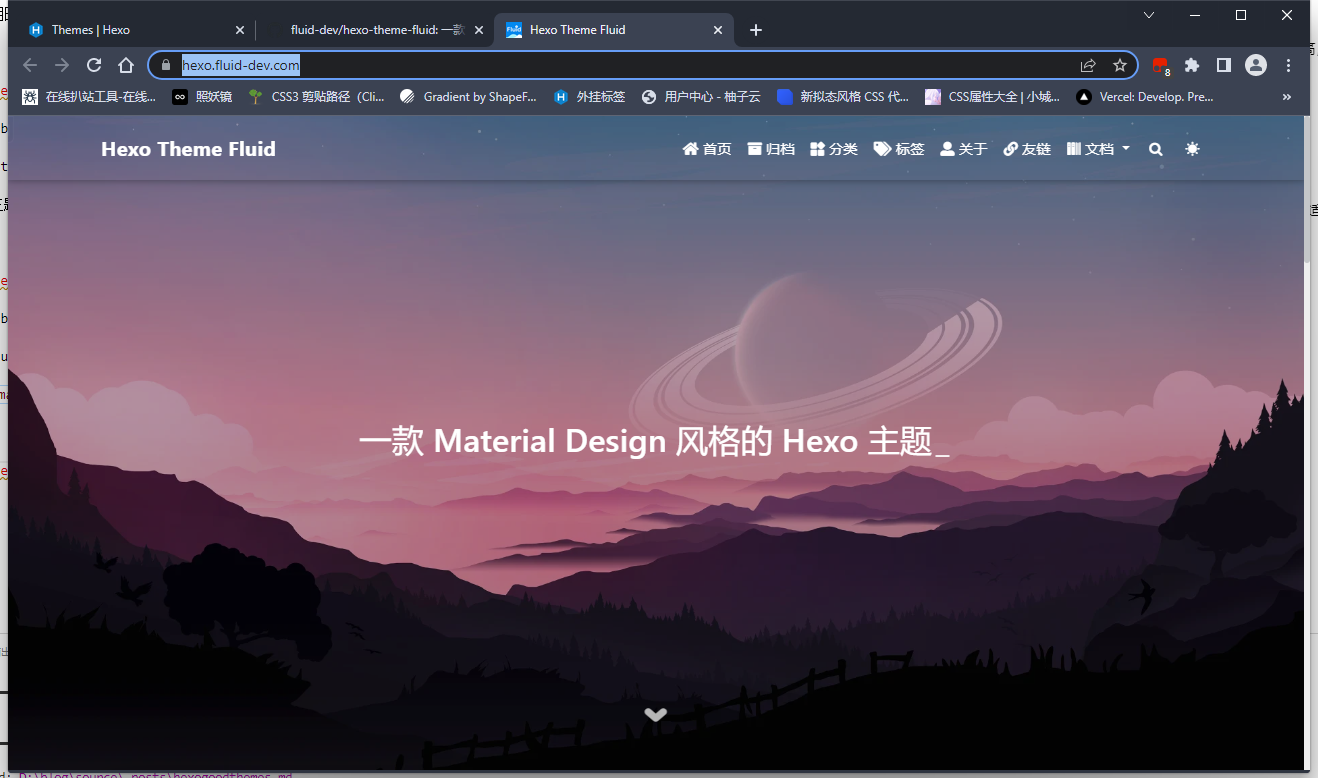
Task: Open the browser extensions puzzle icon
Action: click(1192, 65)
